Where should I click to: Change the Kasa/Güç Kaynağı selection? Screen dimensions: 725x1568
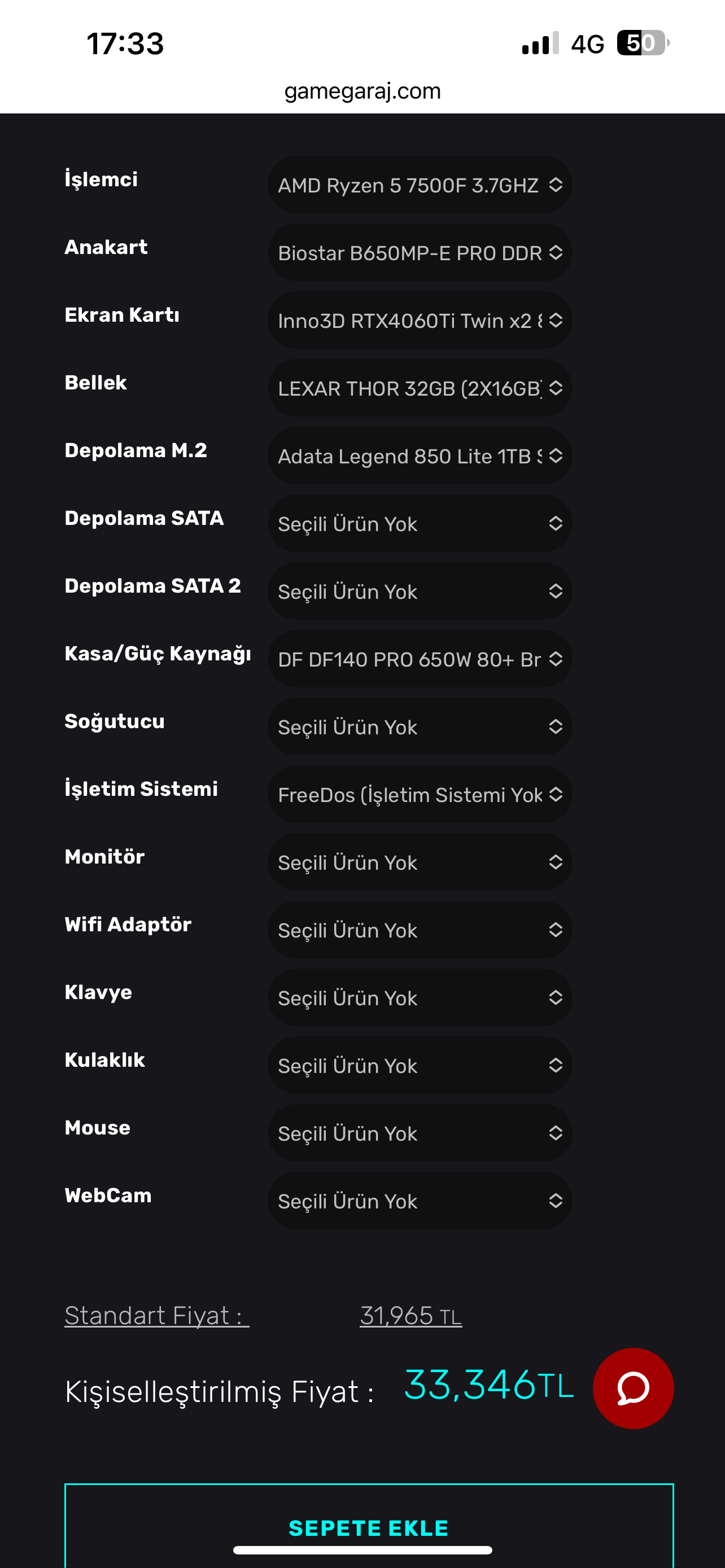[420, 659]
